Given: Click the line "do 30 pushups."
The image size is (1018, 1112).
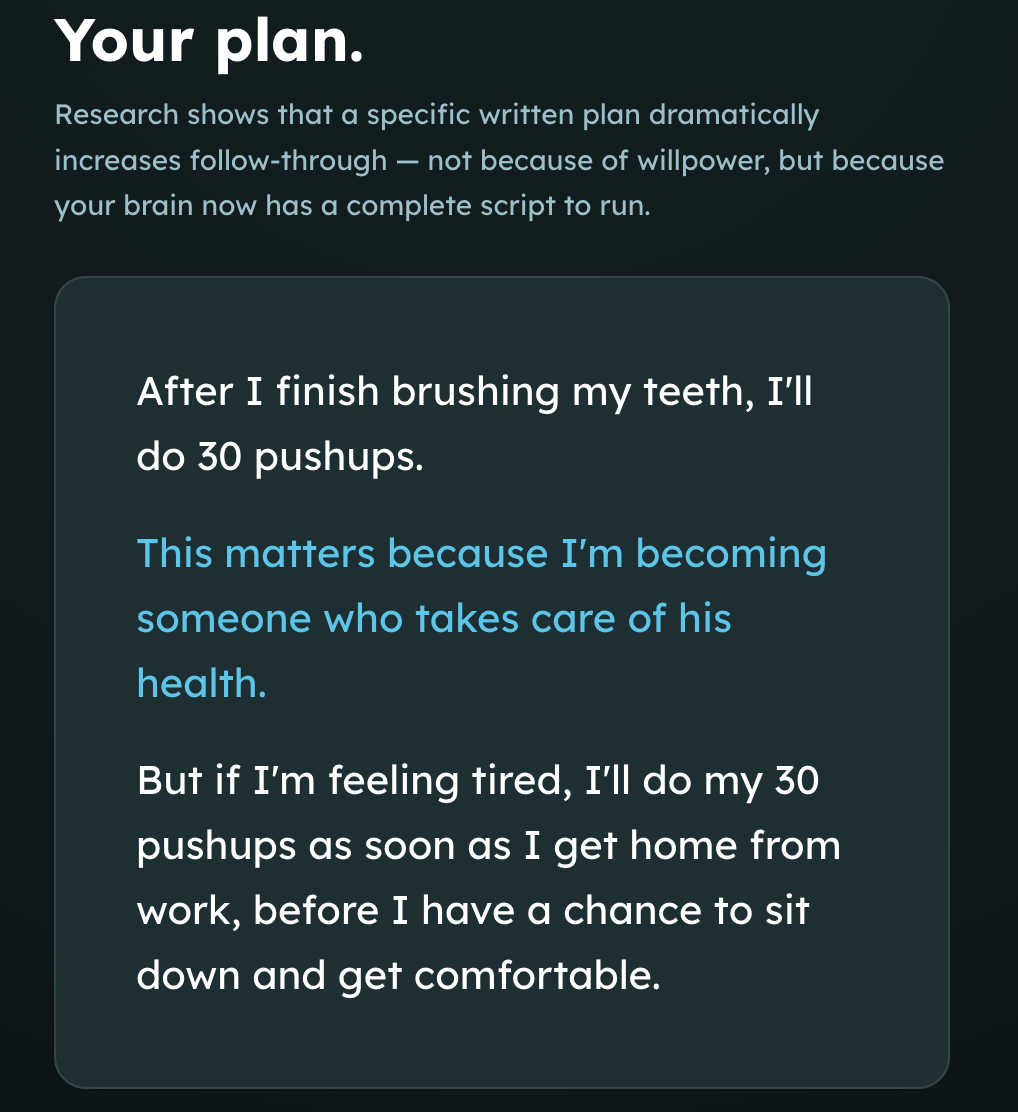Looking at the screenshot, I should [281, 457].
